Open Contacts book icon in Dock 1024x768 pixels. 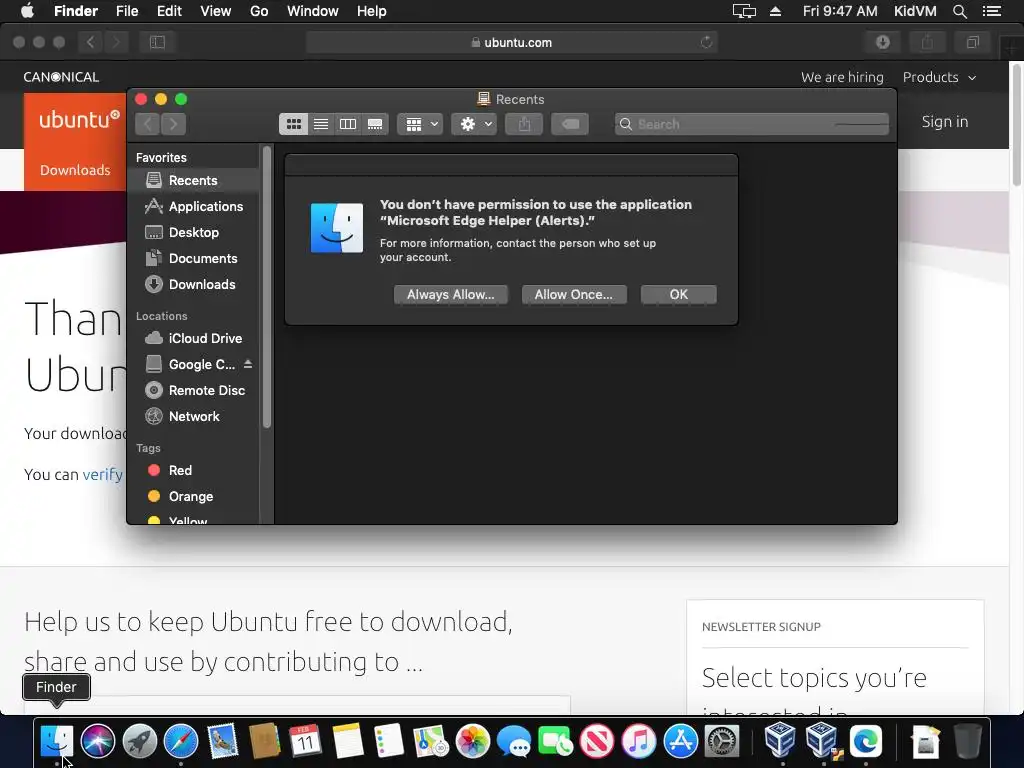tap(264, 741)
